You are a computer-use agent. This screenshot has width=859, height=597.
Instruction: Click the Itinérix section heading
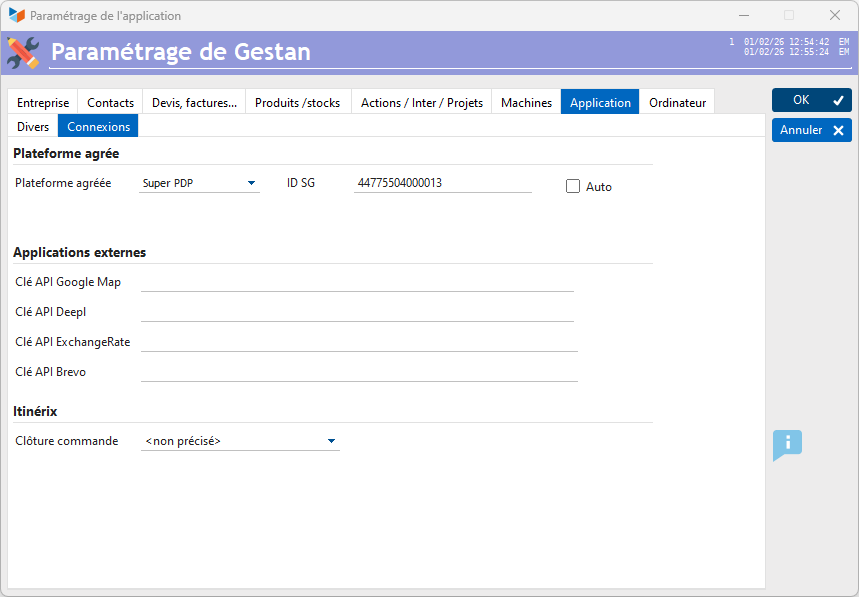pyautogui.click(x=35, y=411)
